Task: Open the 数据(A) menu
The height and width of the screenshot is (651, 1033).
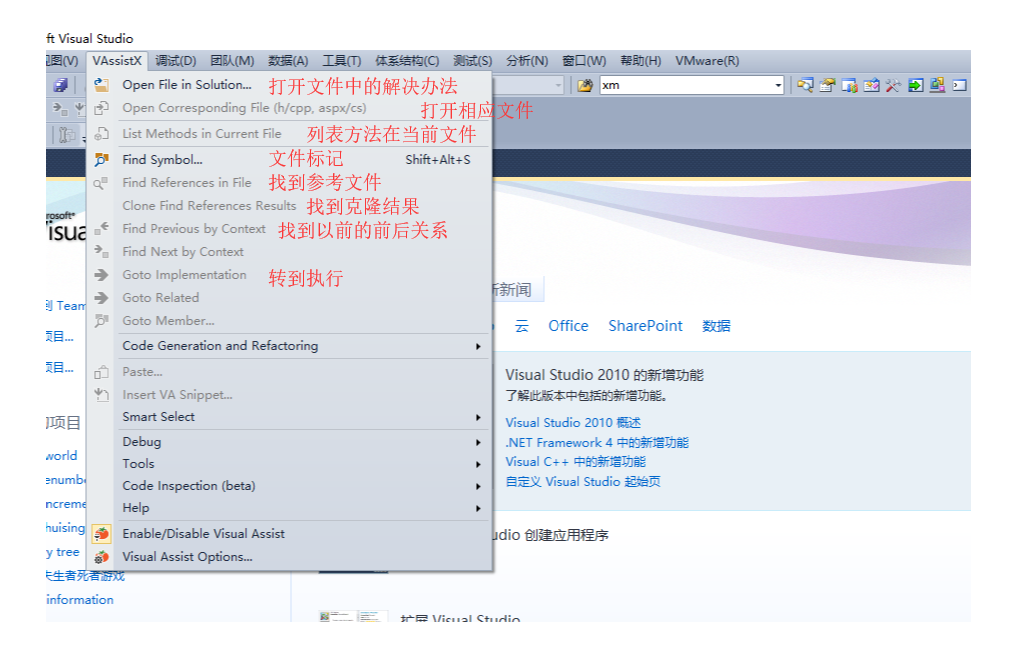Action: click(288, 61)
